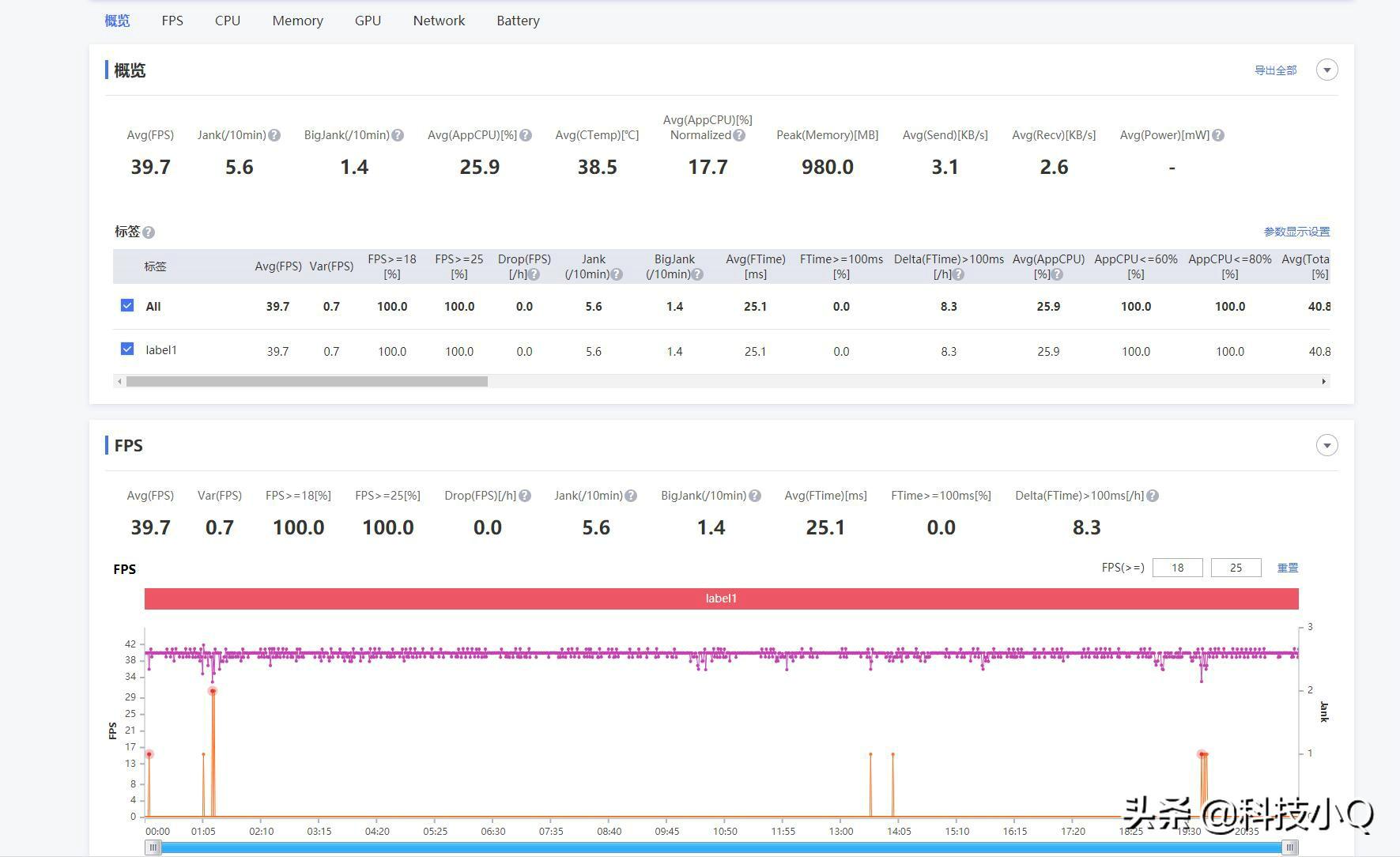Image resolution: width=1400 pixels, height=857 pixels.
Task: Click the blue chart time range bar
Action: coord(721,848)
